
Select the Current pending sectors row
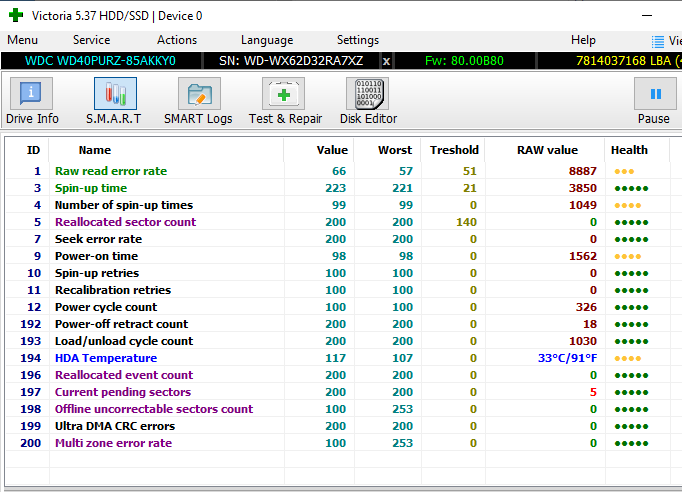pyautogui.click(x=123, y=392)
